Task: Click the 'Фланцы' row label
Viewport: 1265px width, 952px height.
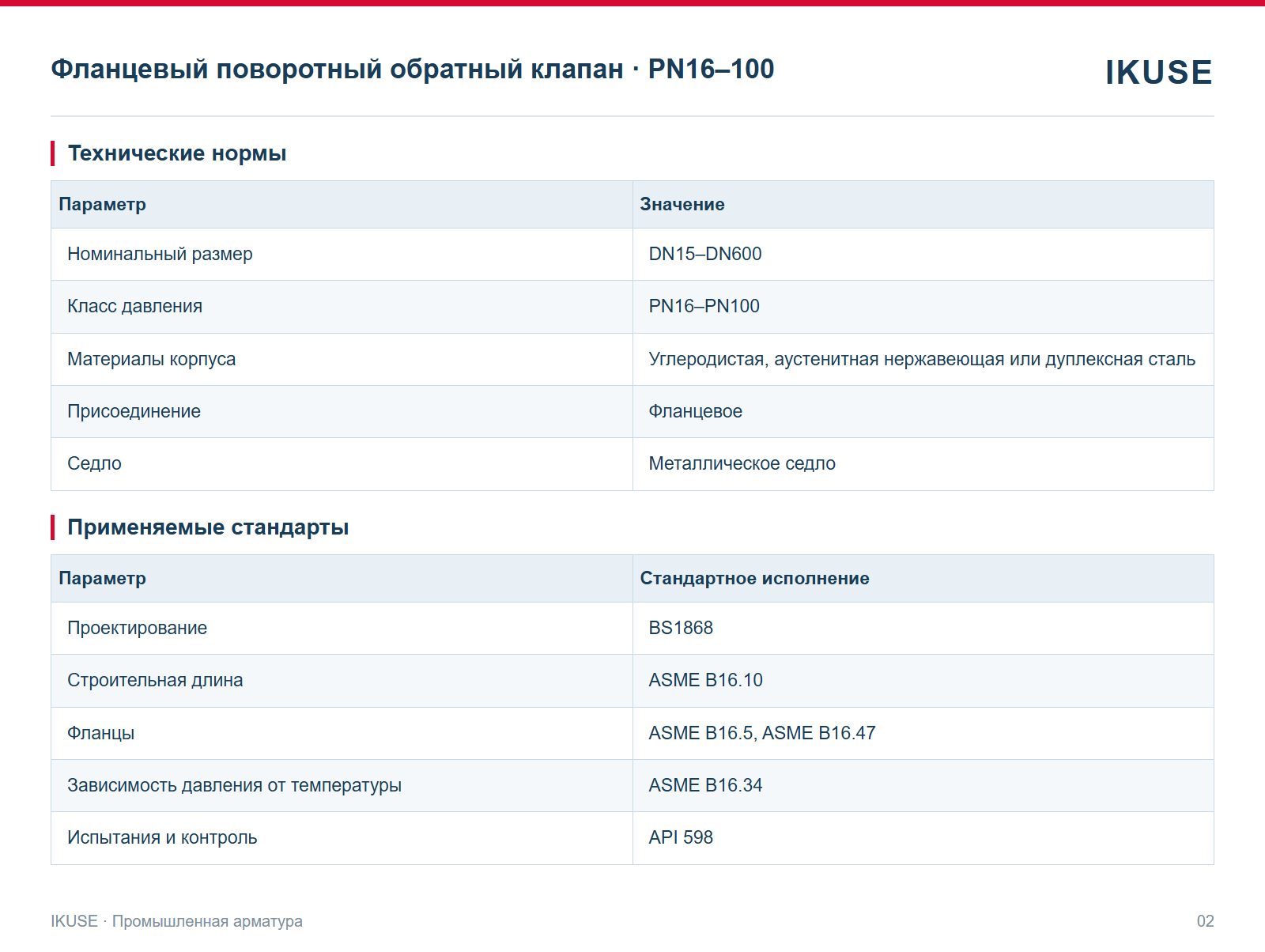Action: (100, 733)
